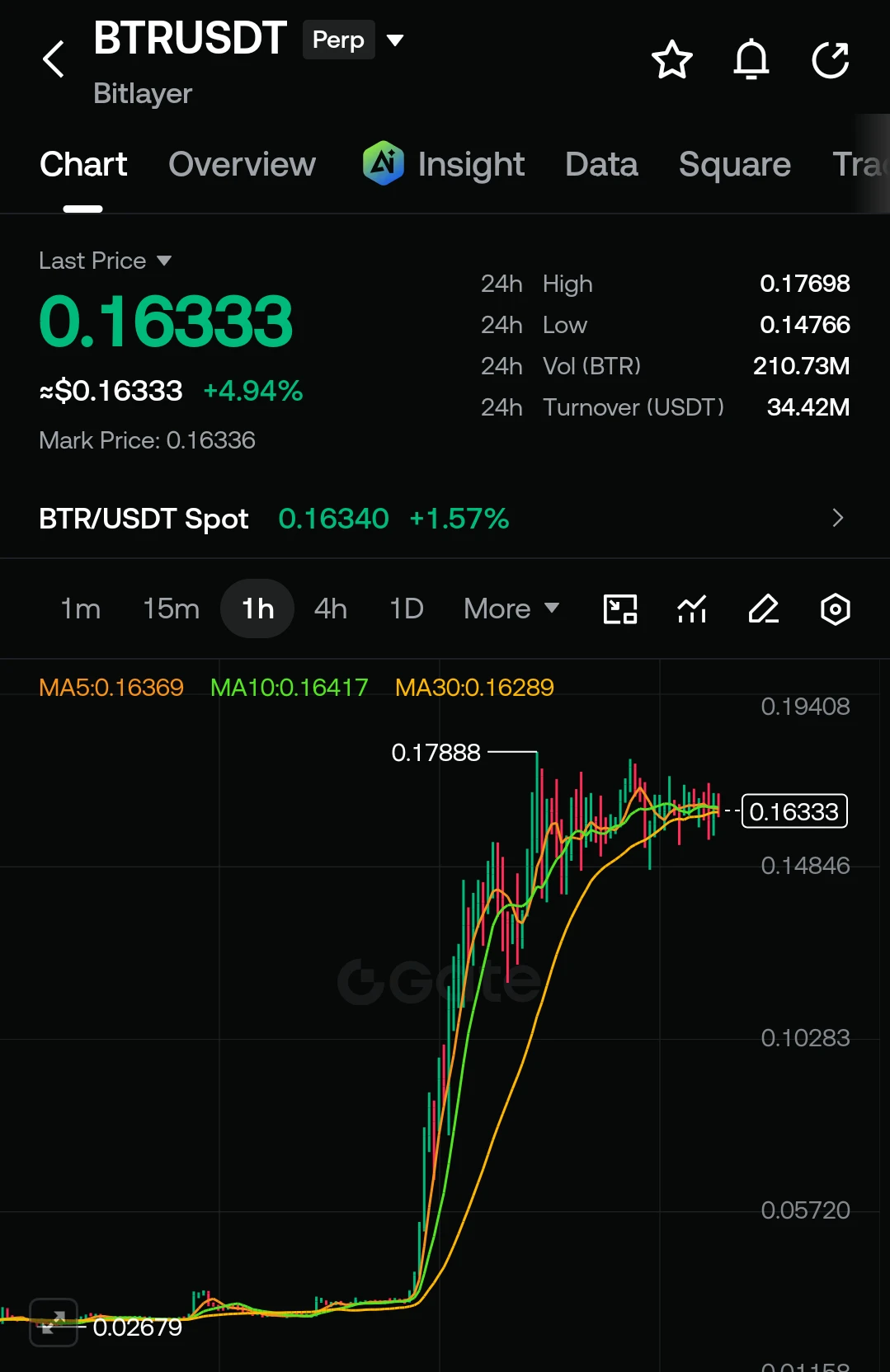Tap the Bitlayer subtitle

(x=143, y=93)
